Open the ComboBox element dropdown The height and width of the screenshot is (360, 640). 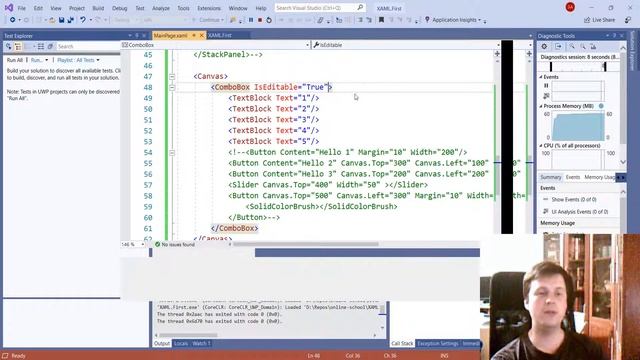(307, 45)
